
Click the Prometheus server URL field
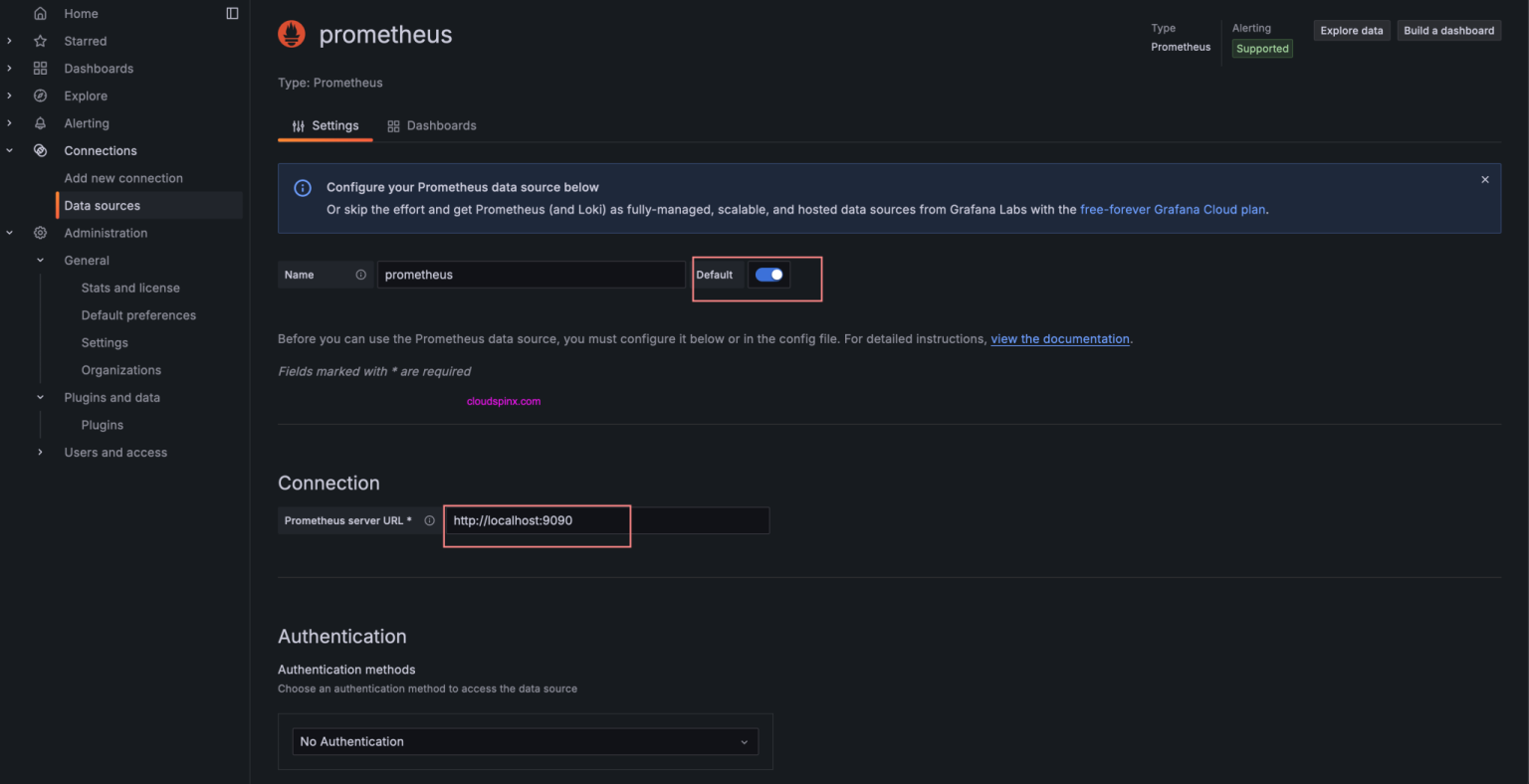click(537, 520)
